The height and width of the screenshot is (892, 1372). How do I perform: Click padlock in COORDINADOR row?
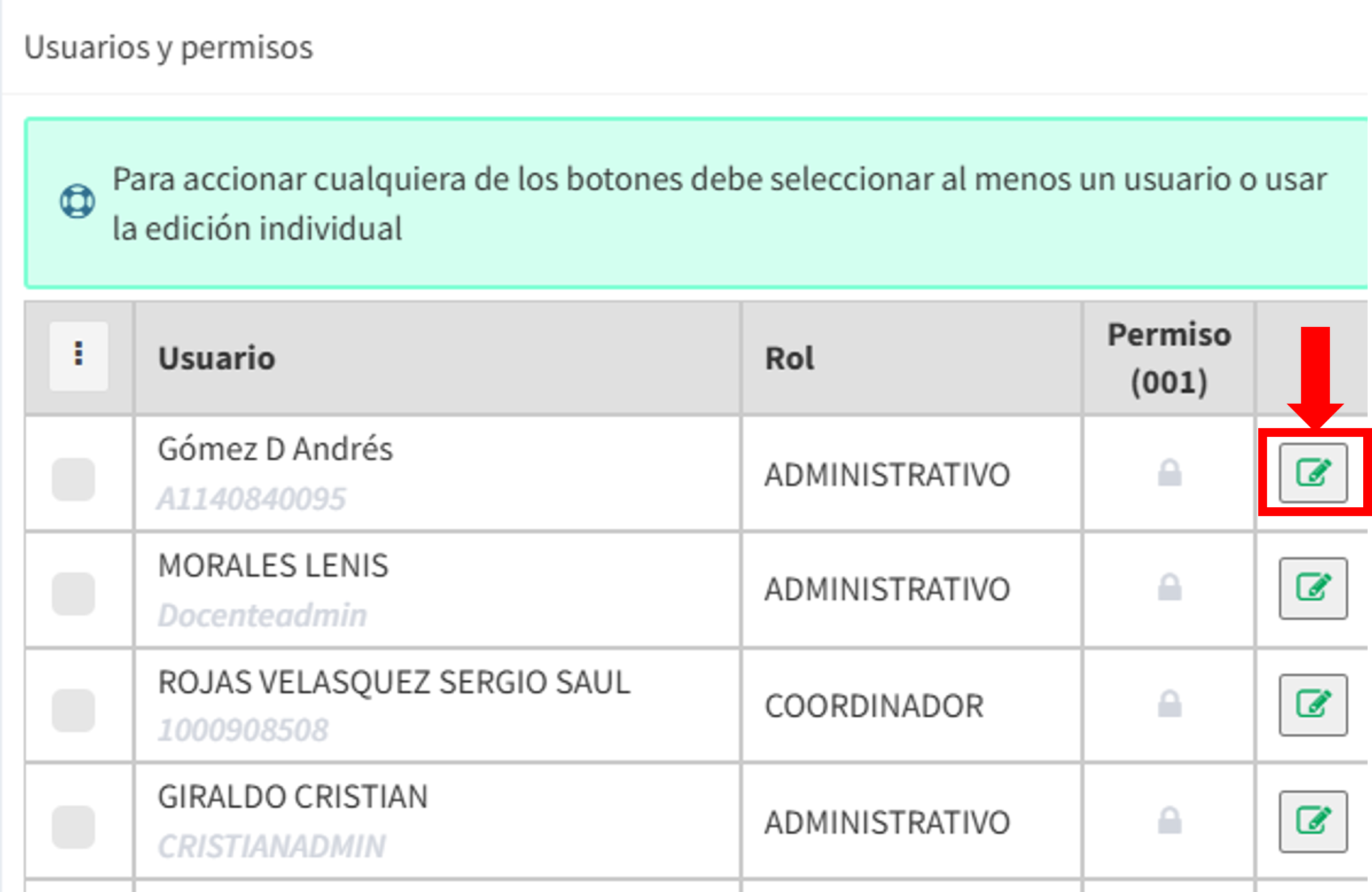(1170, 704)
